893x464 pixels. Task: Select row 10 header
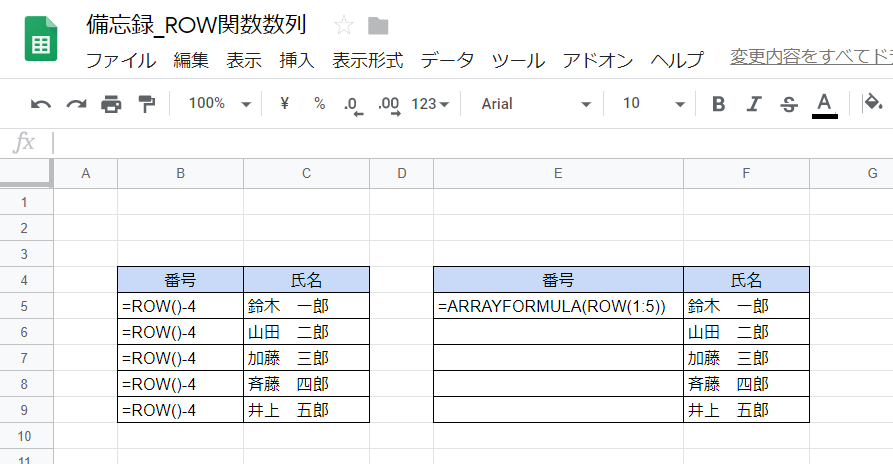click(26, 436)
